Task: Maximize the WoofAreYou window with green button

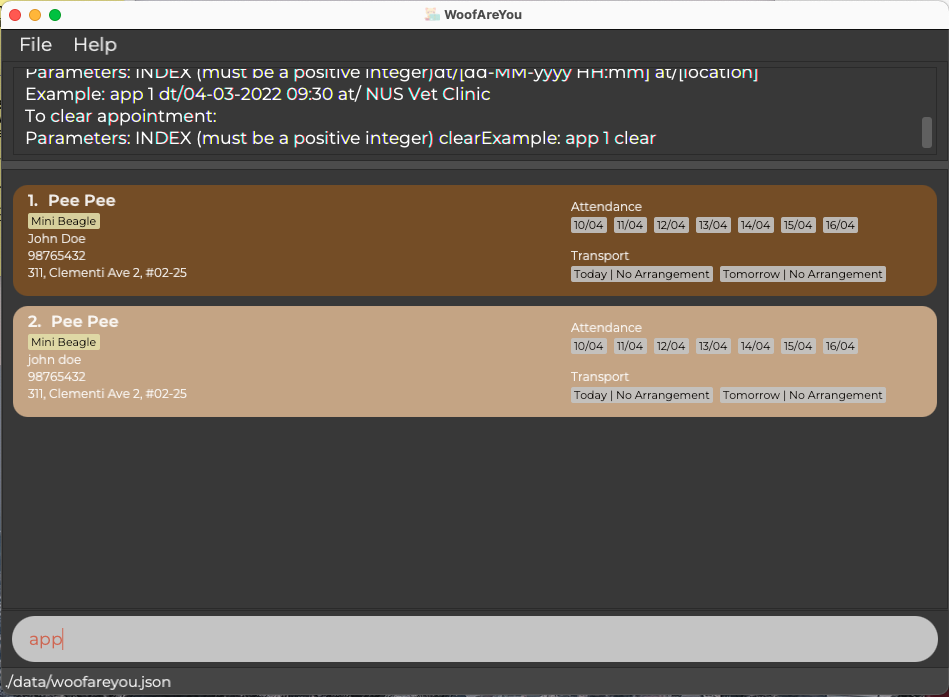Action: (x=55, y=15)
